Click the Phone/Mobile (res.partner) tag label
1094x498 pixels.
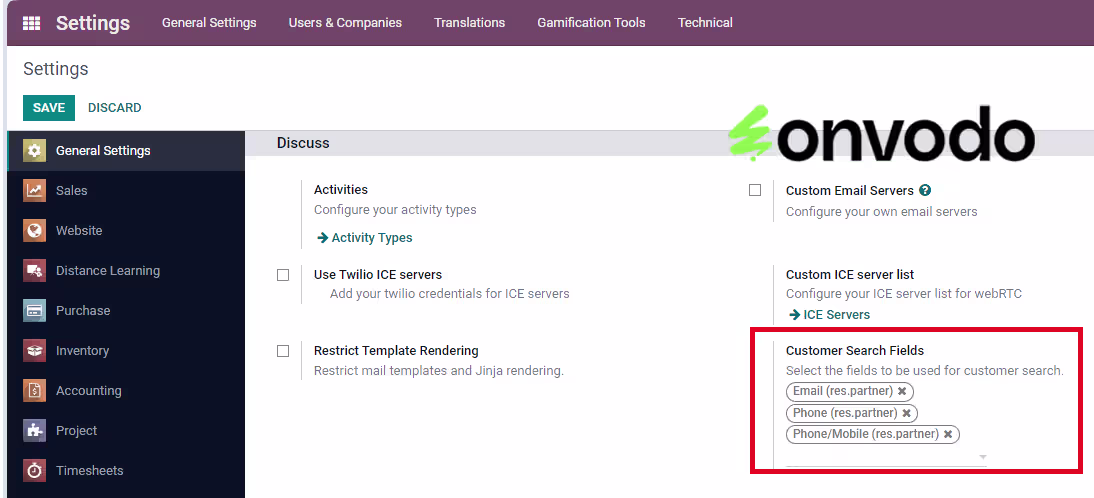866,434
